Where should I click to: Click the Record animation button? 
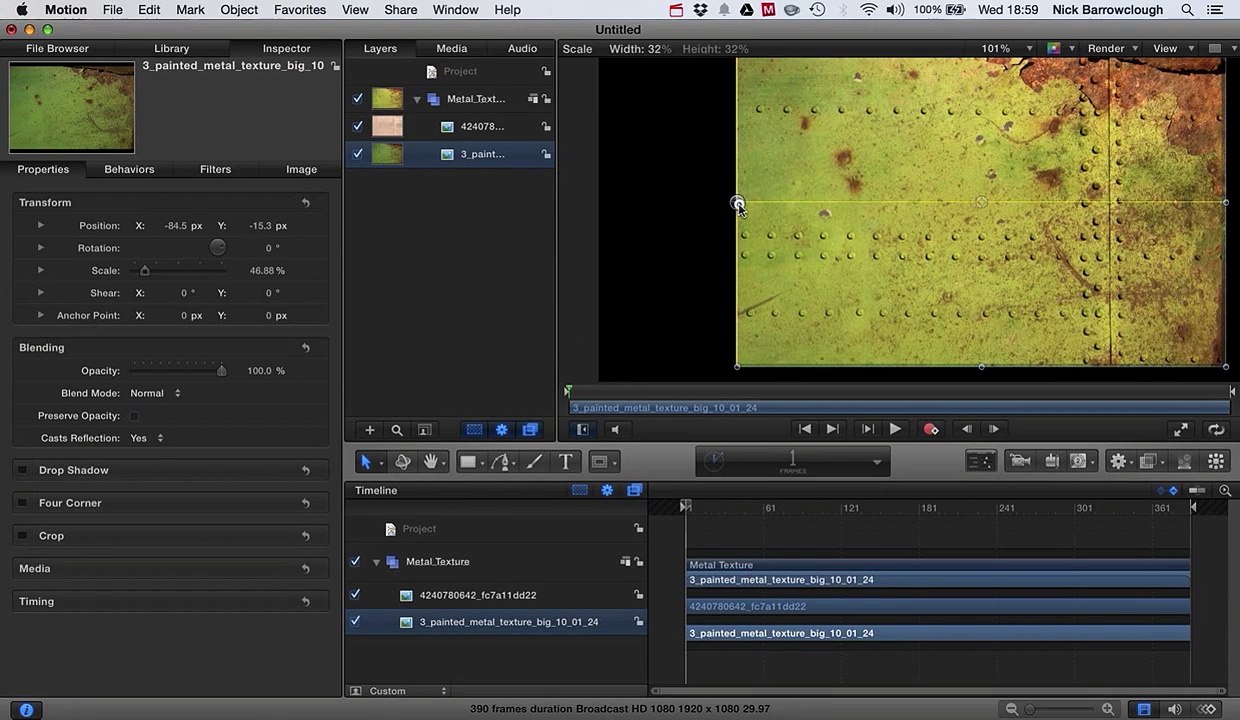click(x=931, y=429)
